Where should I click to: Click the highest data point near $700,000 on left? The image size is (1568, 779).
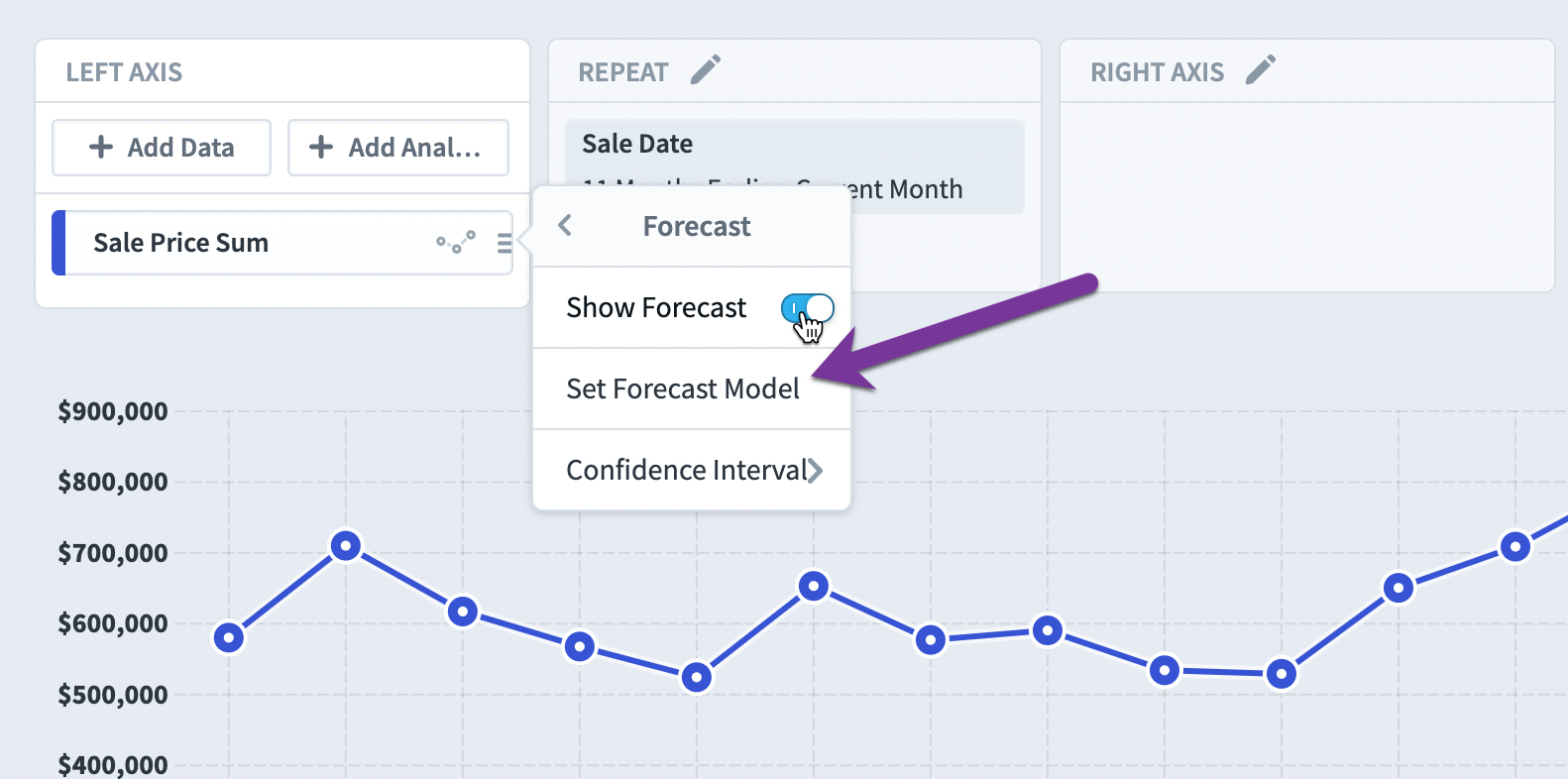coord(346,545)
